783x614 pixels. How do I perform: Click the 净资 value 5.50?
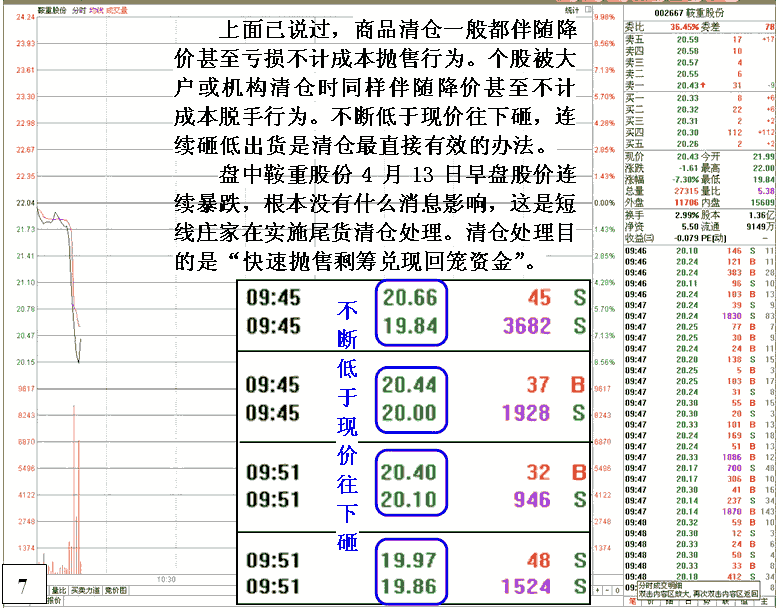tap(690, 227)
